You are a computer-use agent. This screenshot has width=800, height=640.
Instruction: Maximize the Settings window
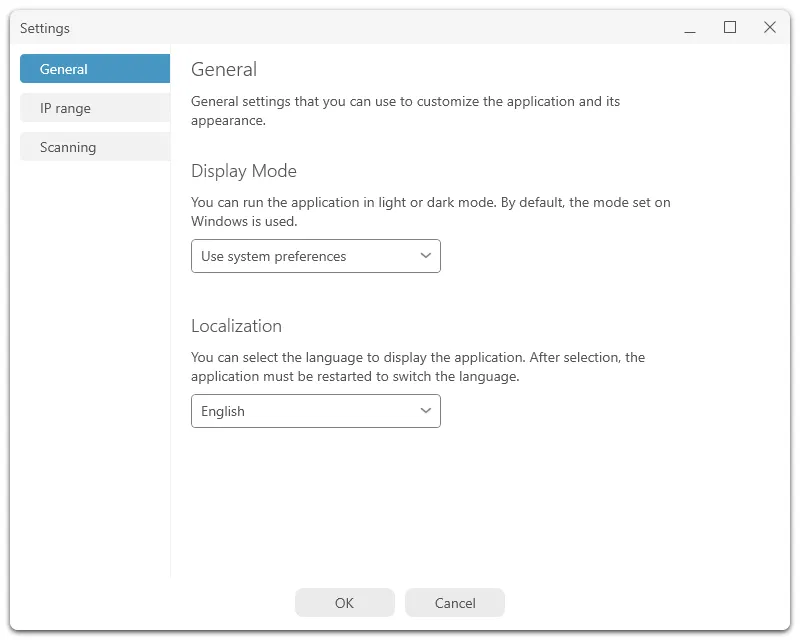(730, 28)
